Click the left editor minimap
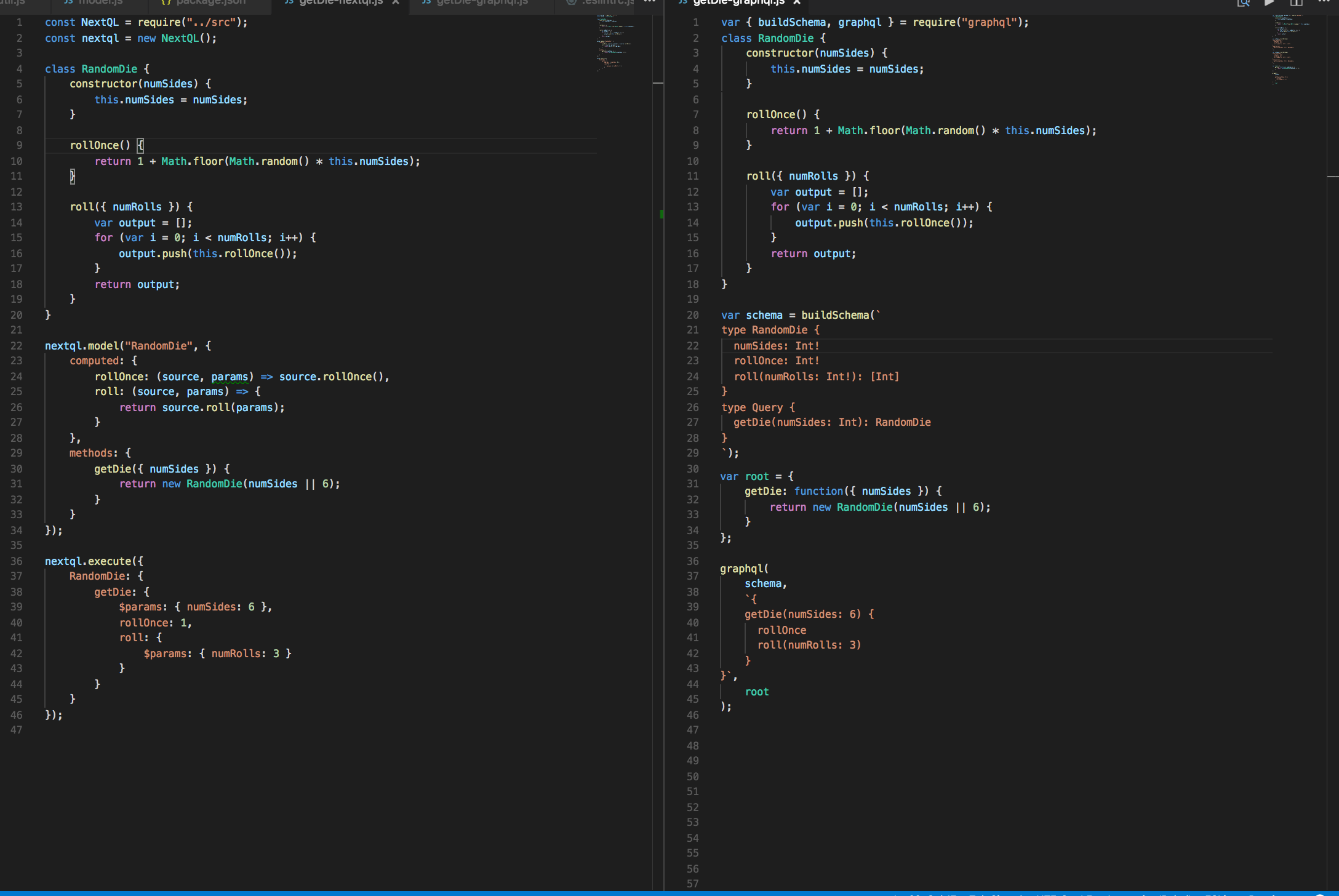1339x896 pixels. point(615,43)
